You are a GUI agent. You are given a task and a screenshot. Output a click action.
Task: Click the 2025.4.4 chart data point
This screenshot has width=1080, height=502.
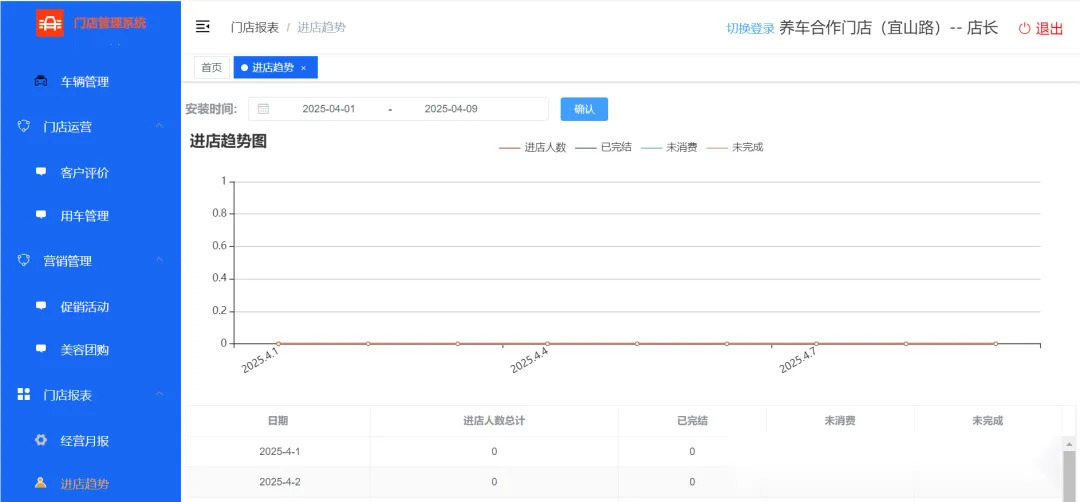[548, 343]
